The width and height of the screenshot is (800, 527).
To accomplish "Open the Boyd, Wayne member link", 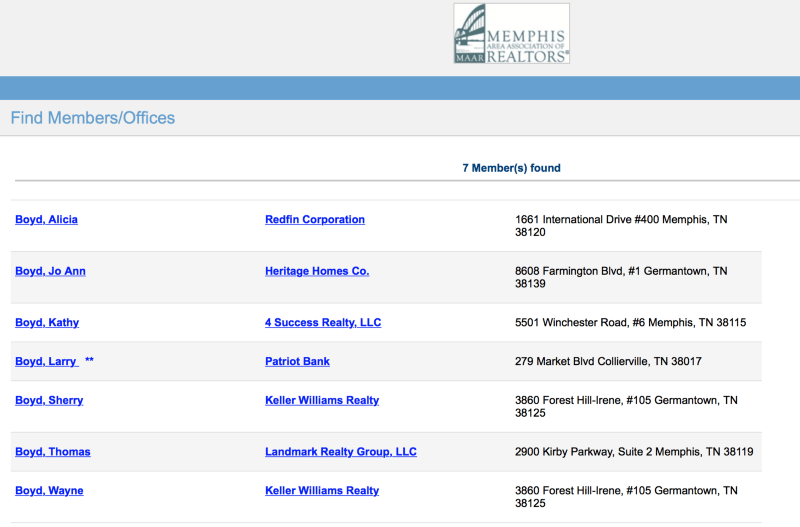I will tap(49, 491).
